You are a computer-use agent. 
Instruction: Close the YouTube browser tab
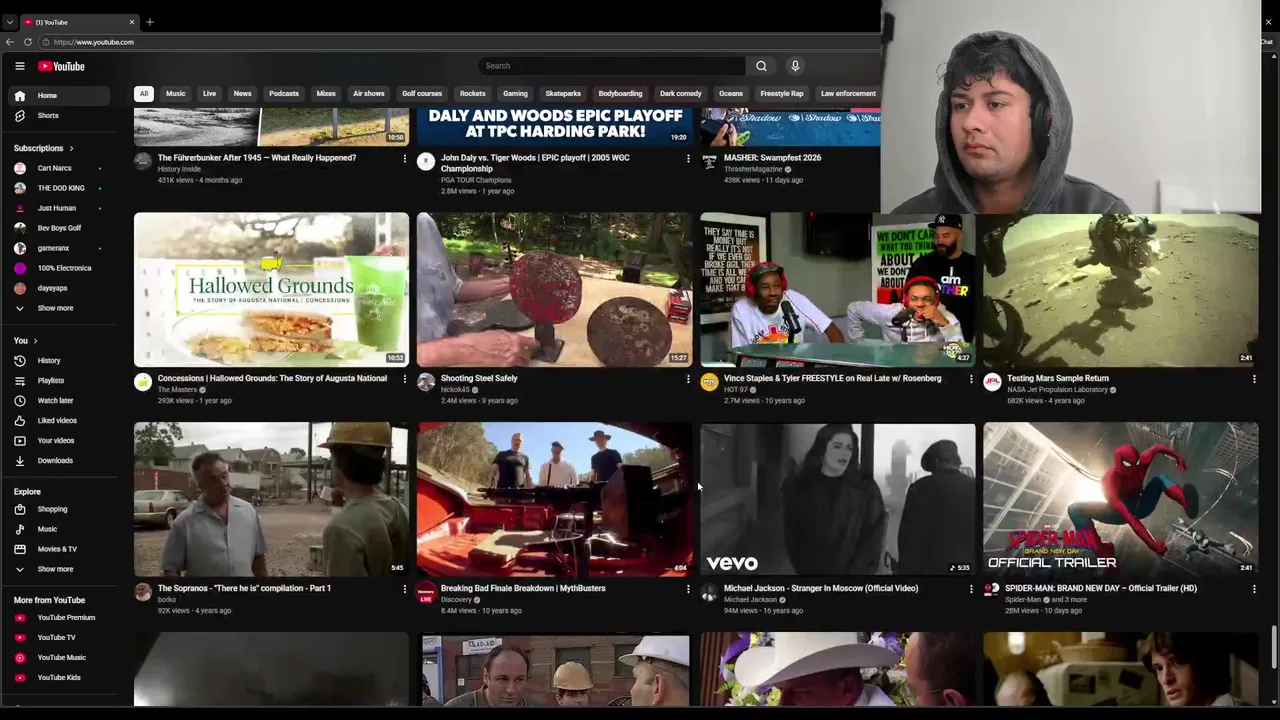point(131,22)
